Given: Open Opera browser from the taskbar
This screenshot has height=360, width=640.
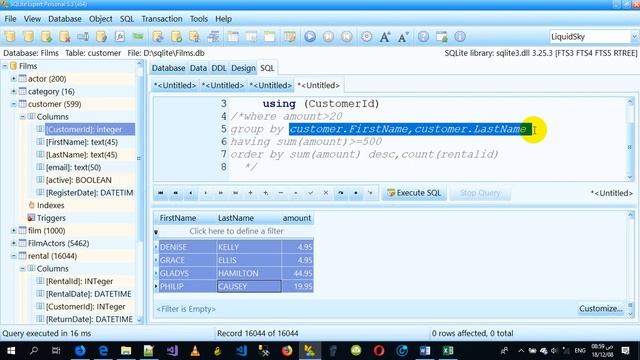Looking at the screenshot, I should pyautogui.click(x=379, y=351).
